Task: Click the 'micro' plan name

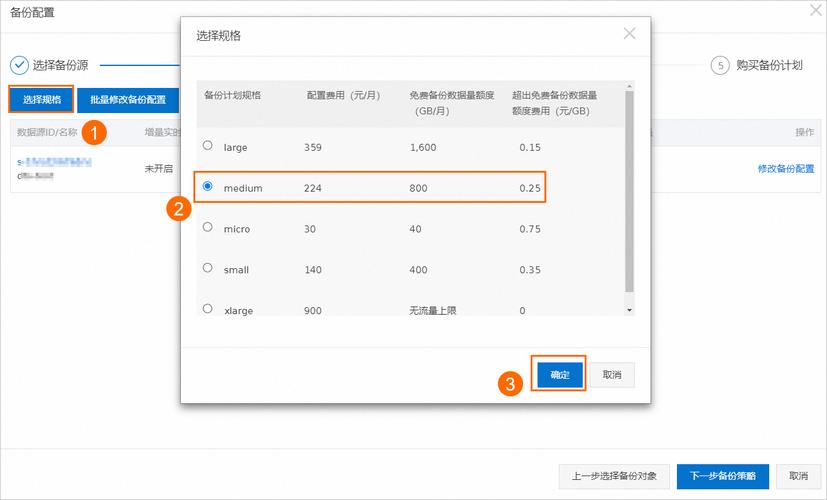Action: 237,229
